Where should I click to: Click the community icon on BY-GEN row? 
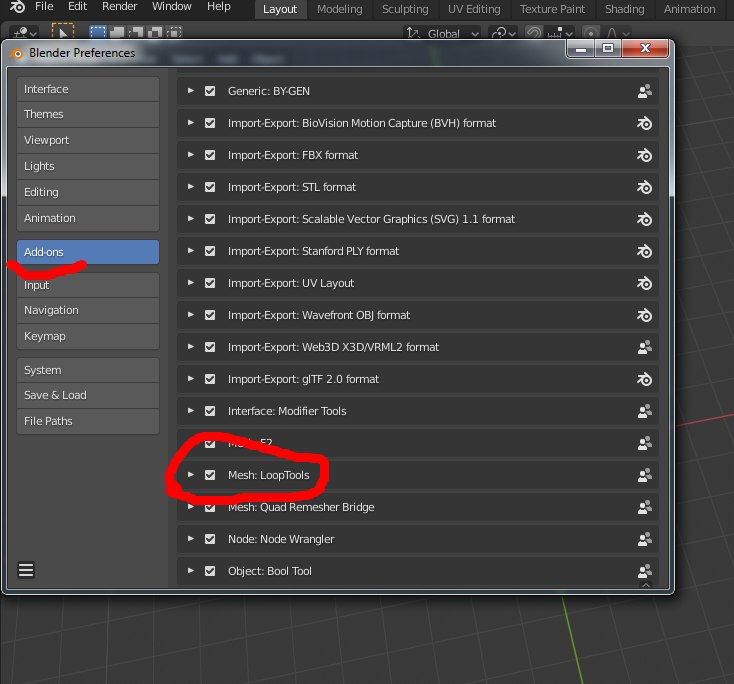[645, 91]
